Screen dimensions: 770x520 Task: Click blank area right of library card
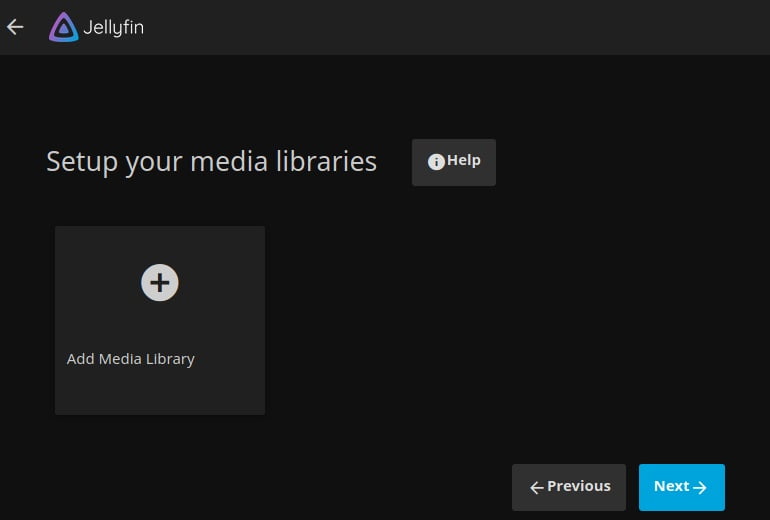[x=500, y=320]
